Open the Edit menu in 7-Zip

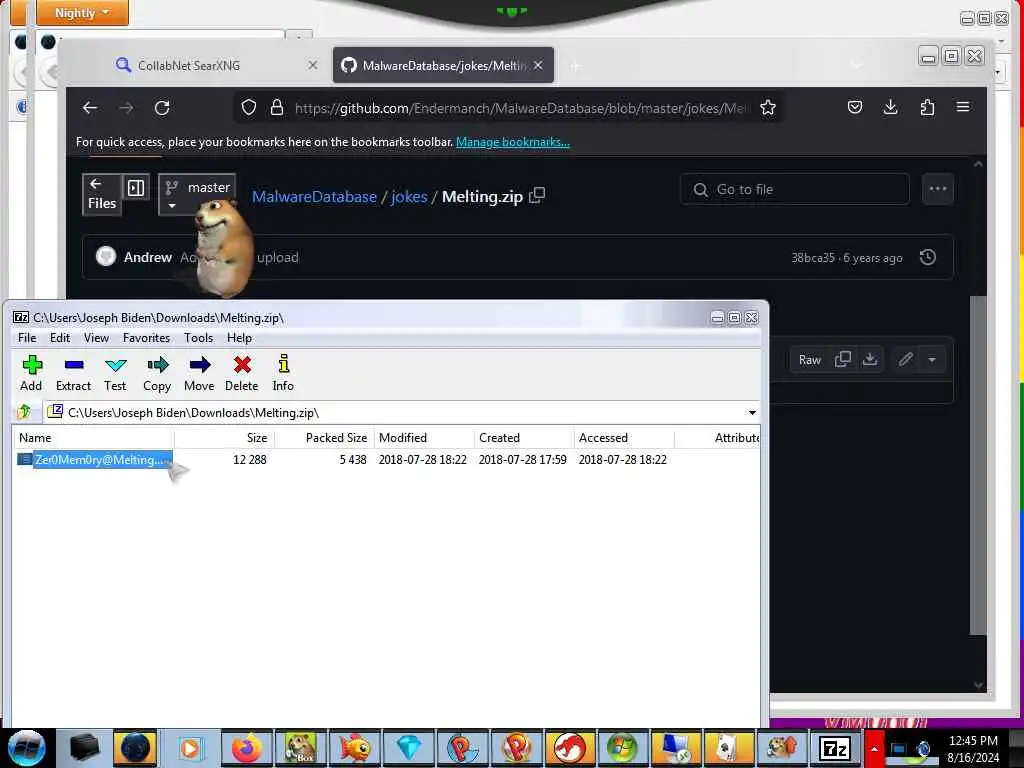(x=59, y=338)
